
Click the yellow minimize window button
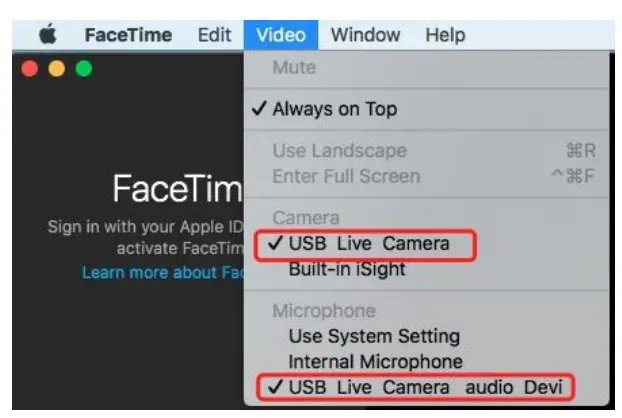pyautogui.click(x=56, y=69)
